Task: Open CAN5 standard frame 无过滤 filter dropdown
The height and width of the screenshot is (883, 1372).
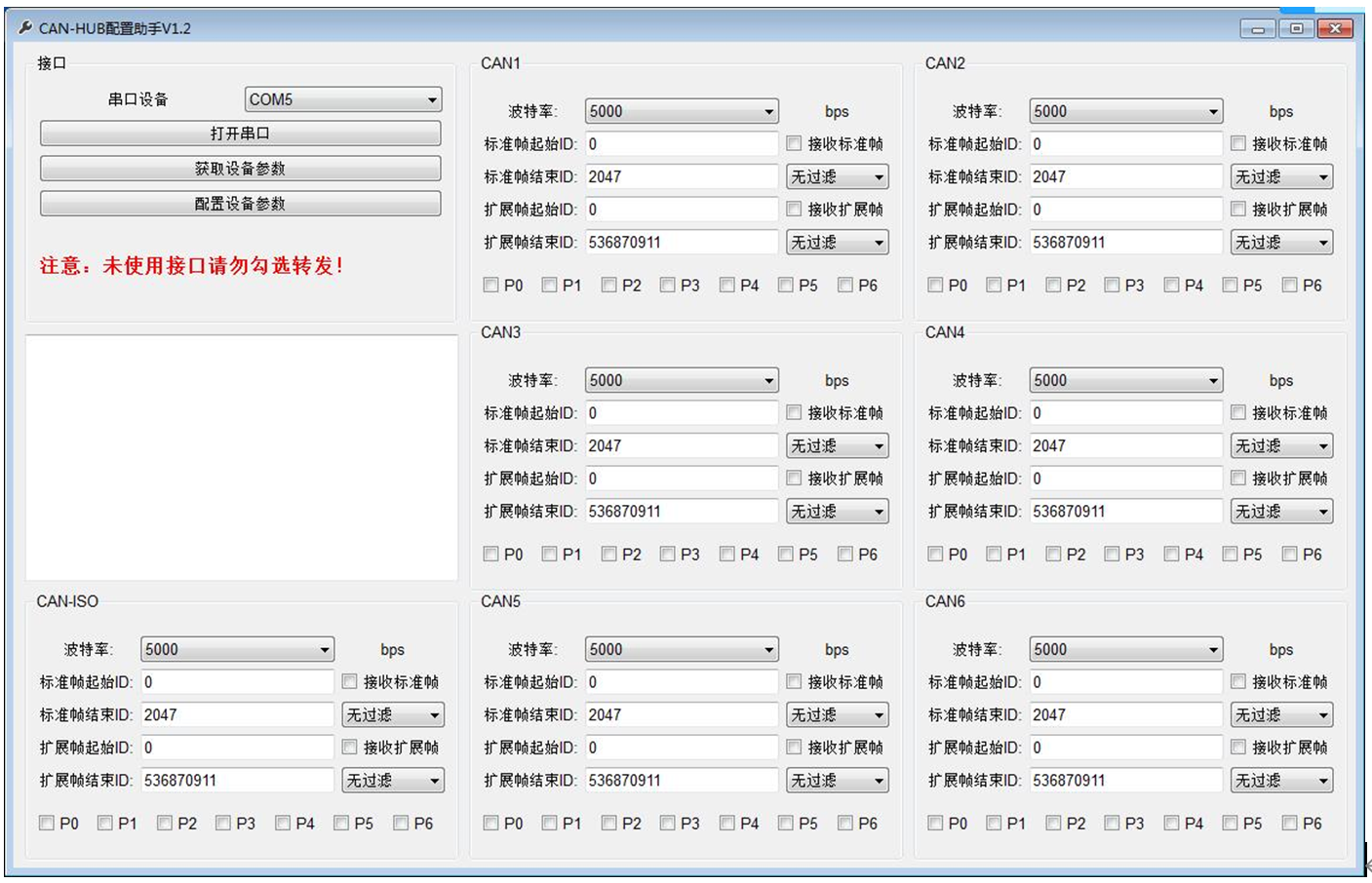Action: pos(838,714)
